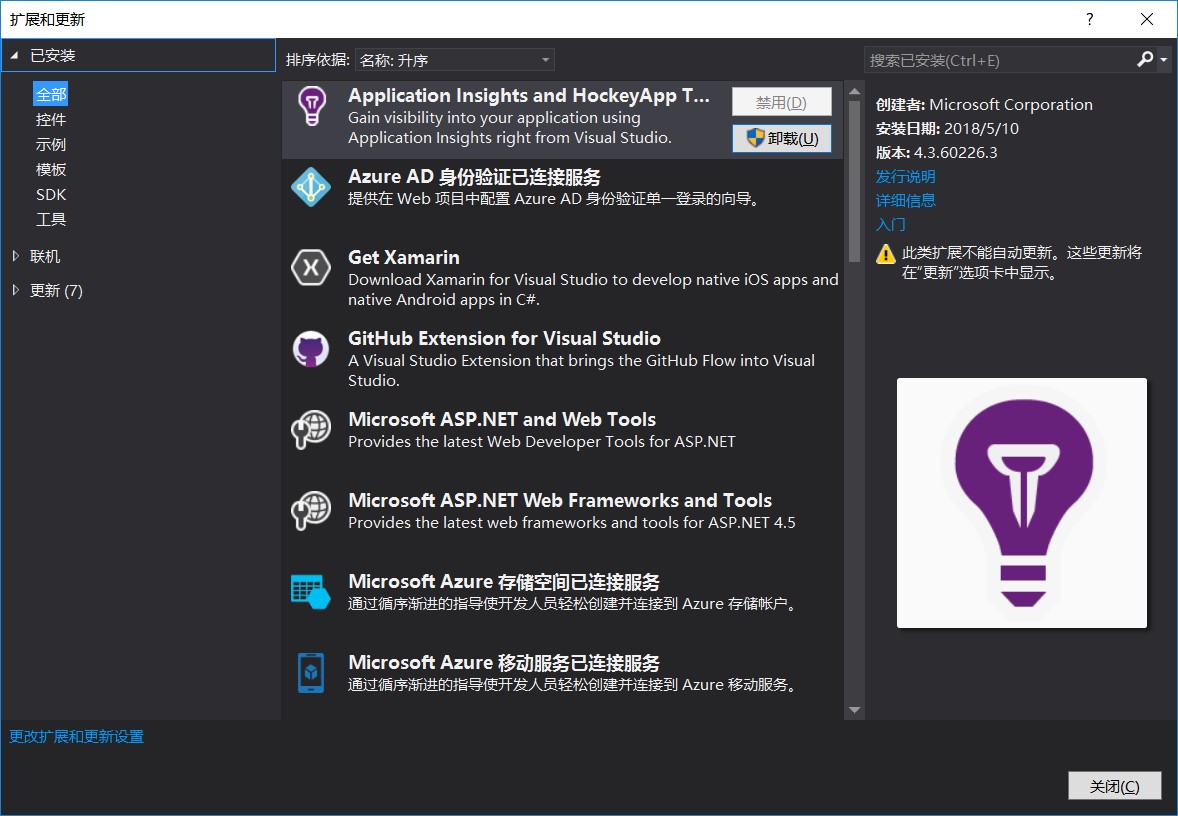
Task: Close the 扩展和更新 dialog window
Action: pos(1146,19)
